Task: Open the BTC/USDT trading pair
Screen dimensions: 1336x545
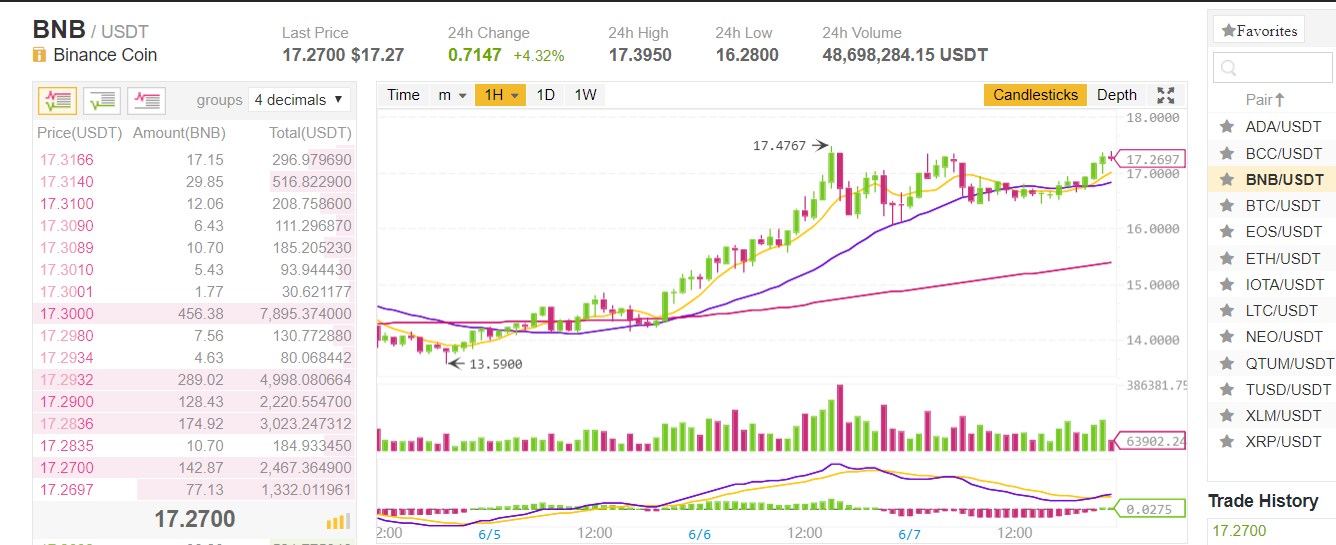Action: pos(1283,206)
